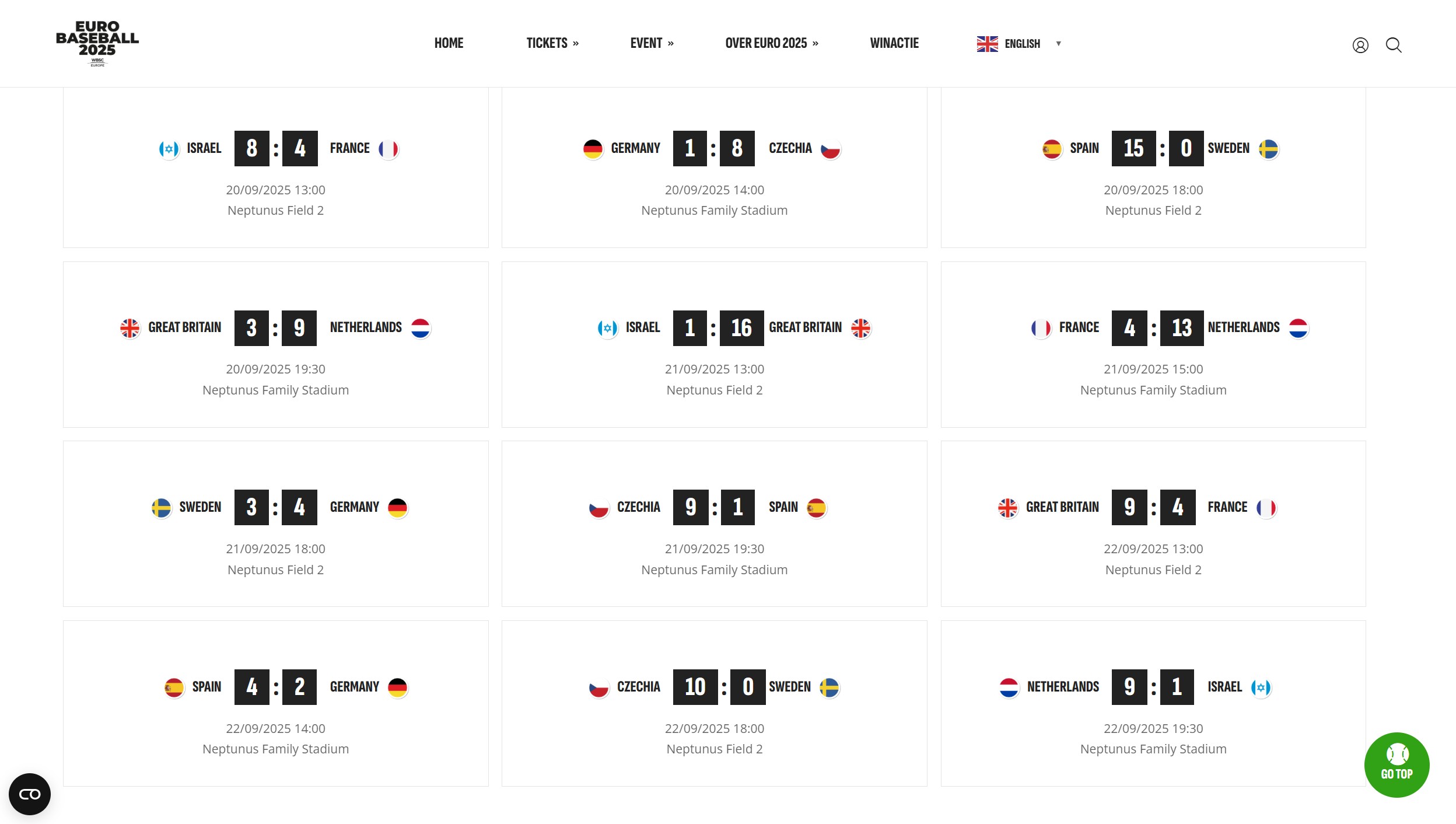Expand the Tickets submenu
Image resolution: width=1456 pixels, height=824 pixels.
point(552,43)
